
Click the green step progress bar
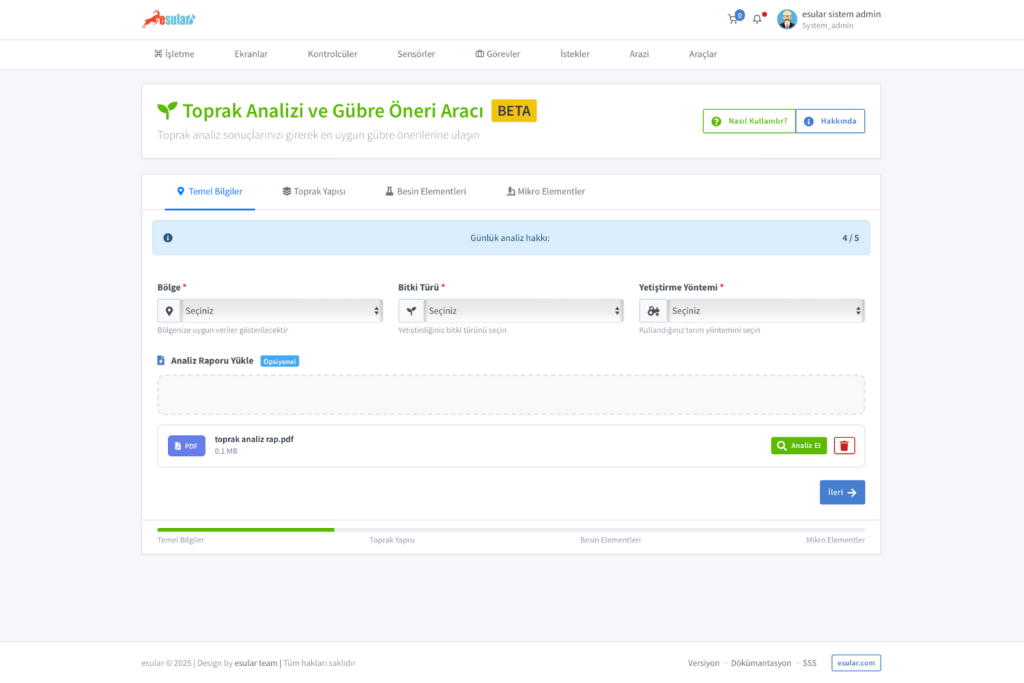[246, 530]
